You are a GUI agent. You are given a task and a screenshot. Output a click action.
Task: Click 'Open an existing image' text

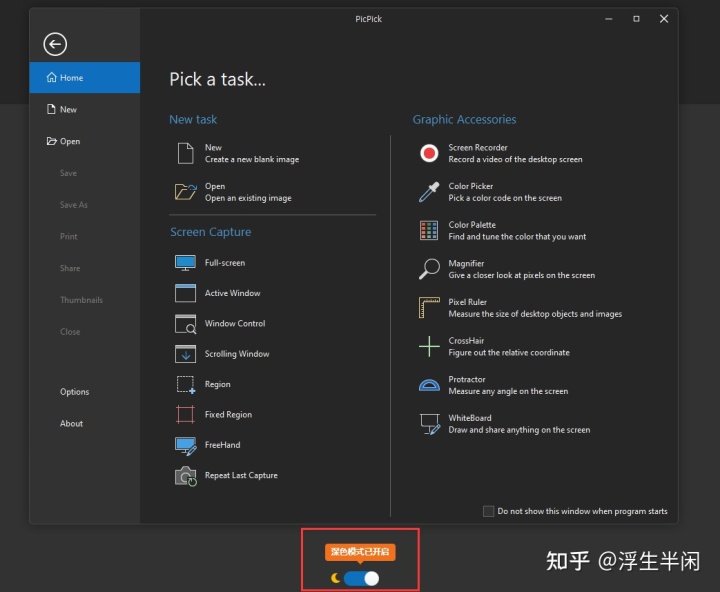pos(248,198)
